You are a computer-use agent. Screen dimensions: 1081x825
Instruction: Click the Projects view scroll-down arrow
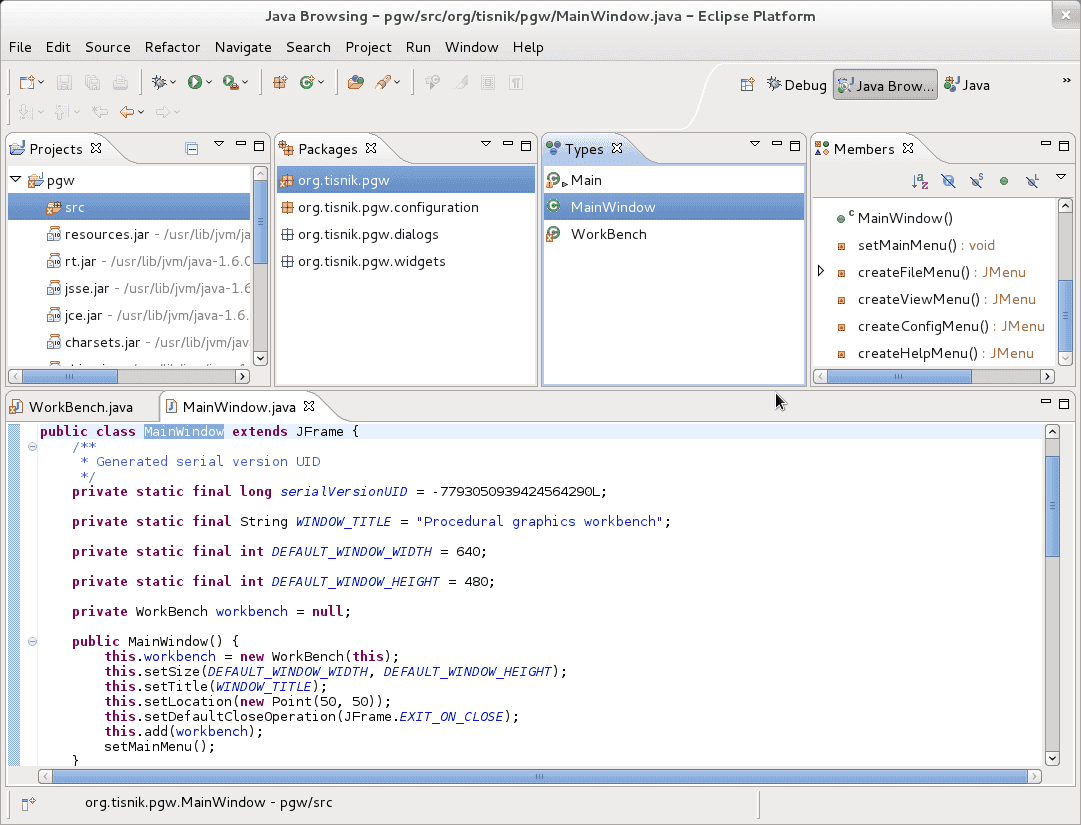point(260,358)
